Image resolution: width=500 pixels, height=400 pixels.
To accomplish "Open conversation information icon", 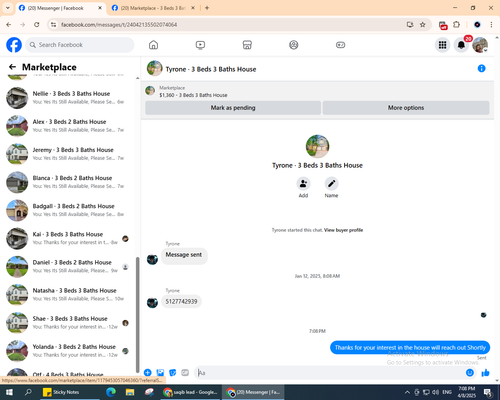I will tap(481, 68).
